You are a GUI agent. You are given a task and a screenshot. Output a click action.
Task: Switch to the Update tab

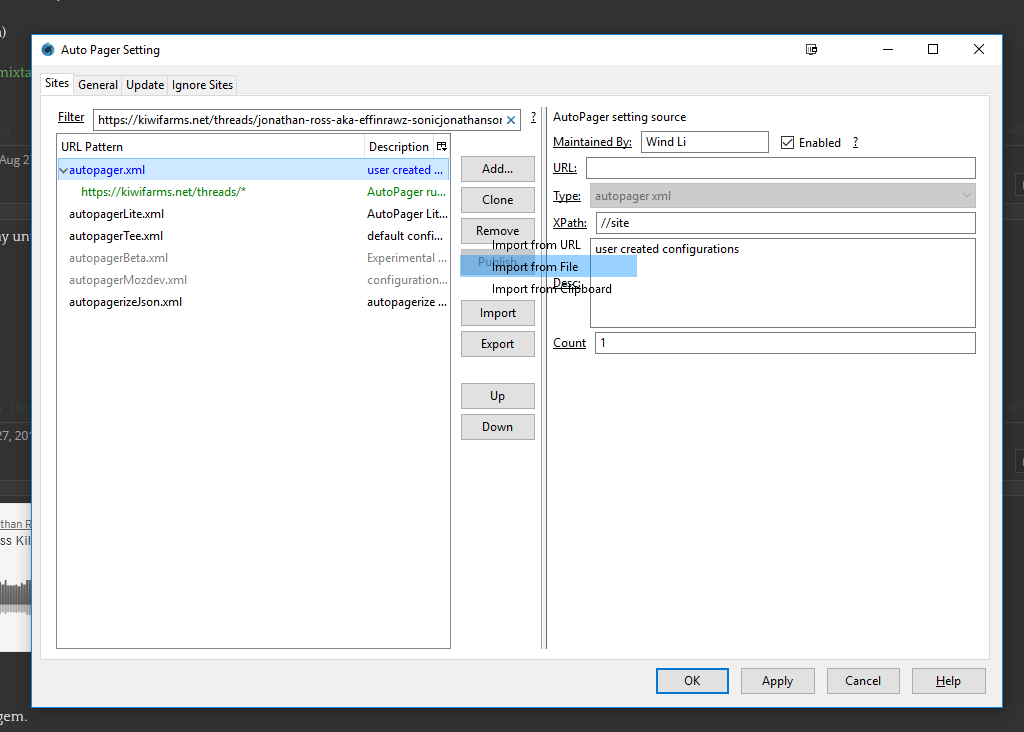coord(145,85)
